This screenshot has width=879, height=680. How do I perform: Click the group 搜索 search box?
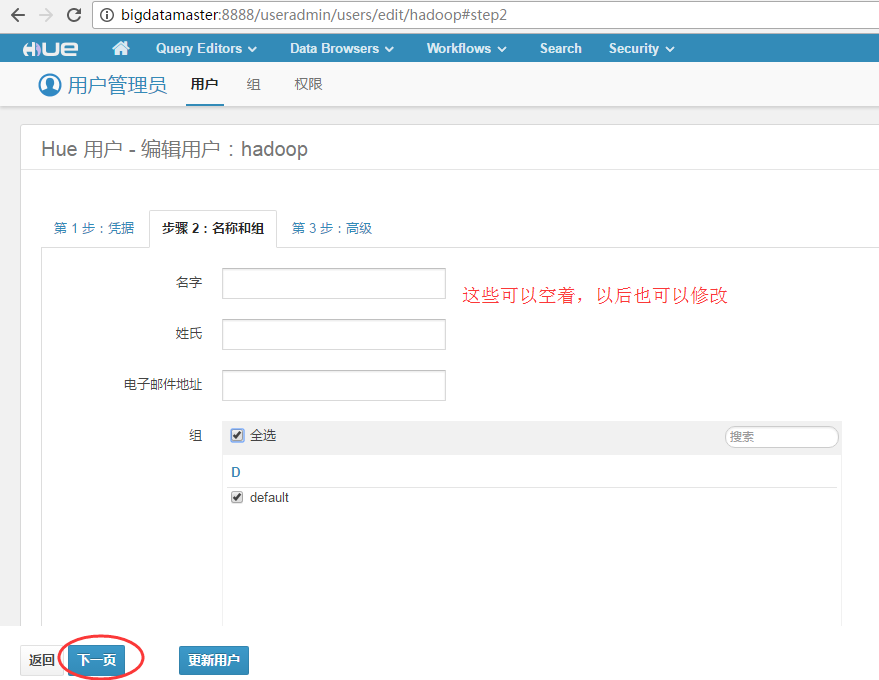point(781,437)
